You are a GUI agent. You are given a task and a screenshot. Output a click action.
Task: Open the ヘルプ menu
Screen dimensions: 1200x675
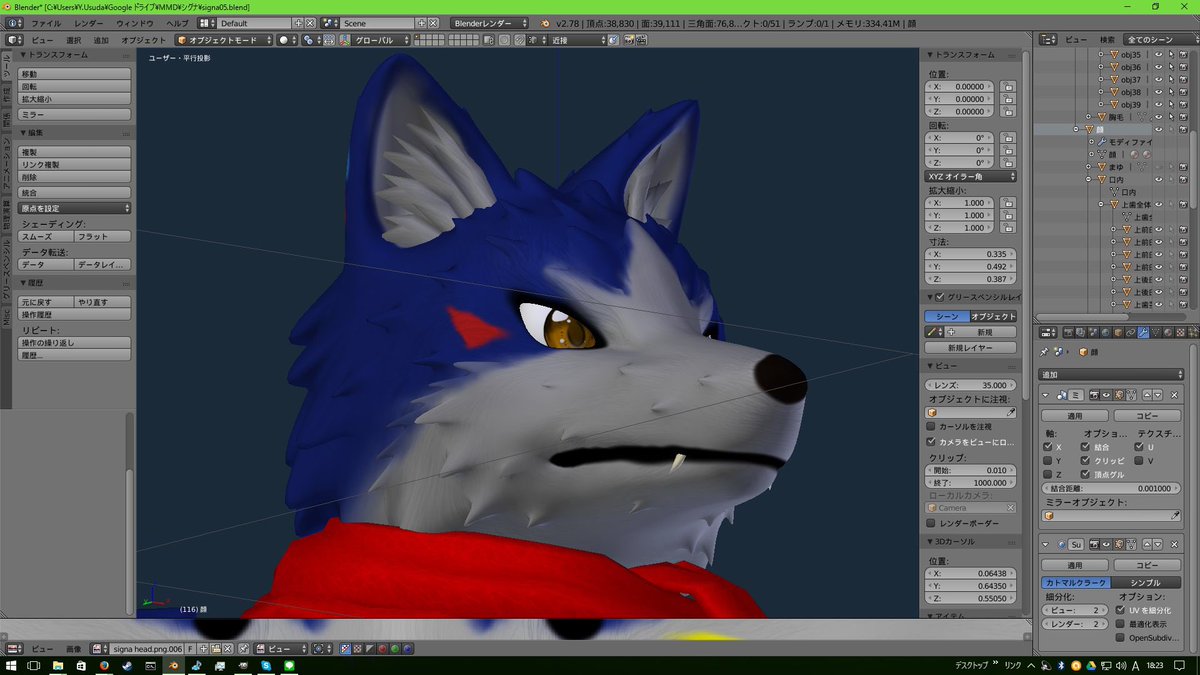pos(177,22)
